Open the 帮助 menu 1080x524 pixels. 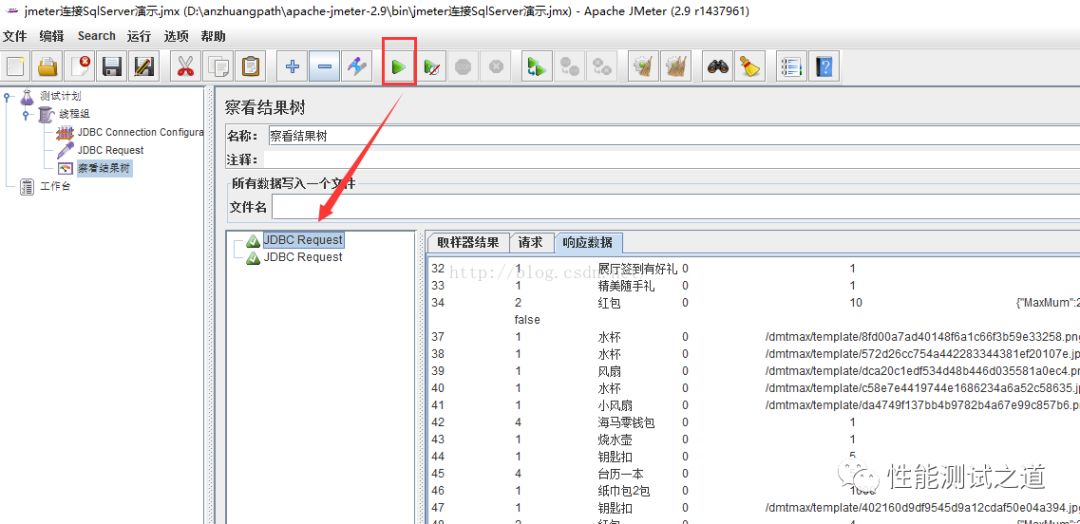(213, 36)
